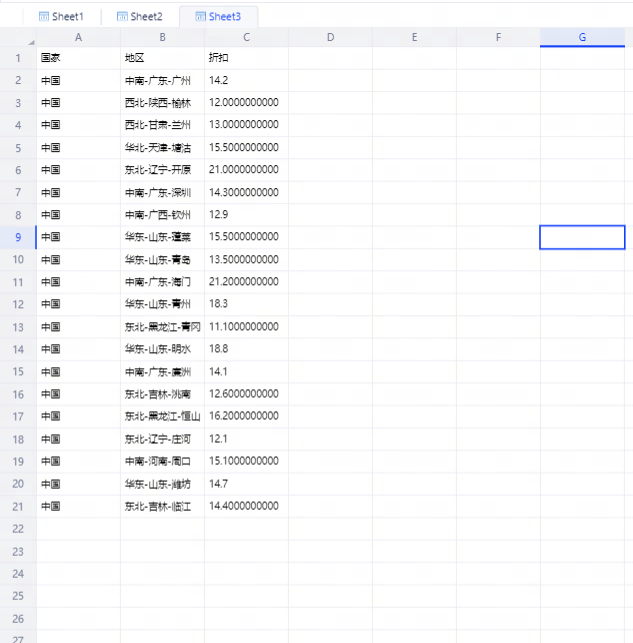This screenshot has width=633, height=643.
Task: Switch to the Sheet2 tab
Action: (138, 17)
